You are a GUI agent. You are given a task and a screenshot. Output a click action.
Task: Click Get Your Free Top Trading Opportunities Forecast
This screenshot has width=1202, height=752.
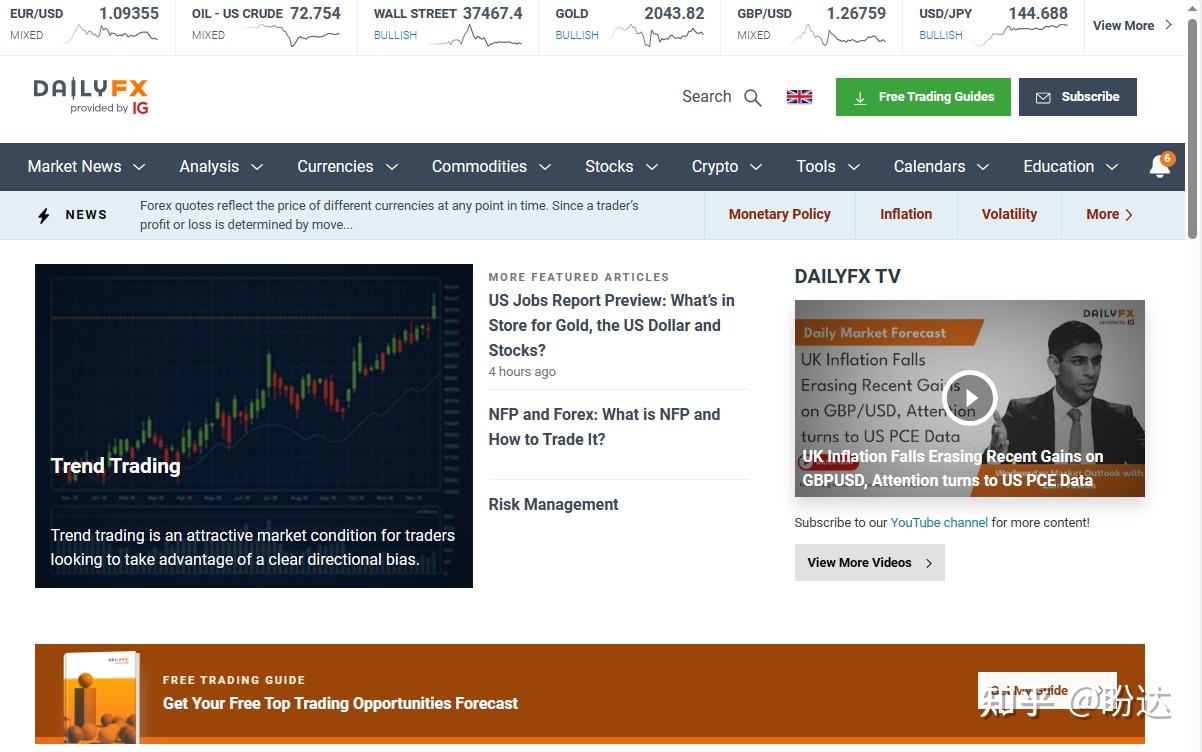(x=340, y=704)
